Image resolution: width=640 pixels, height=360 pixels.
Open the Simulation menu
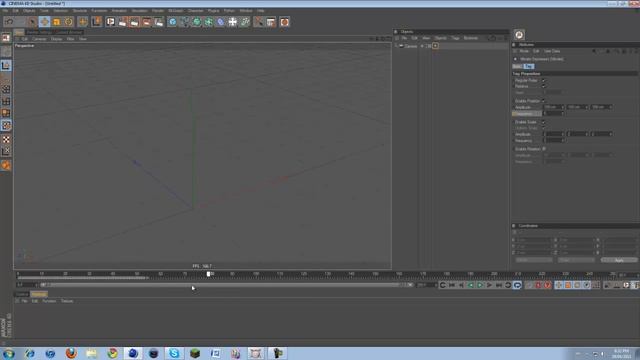pos(139,11)
